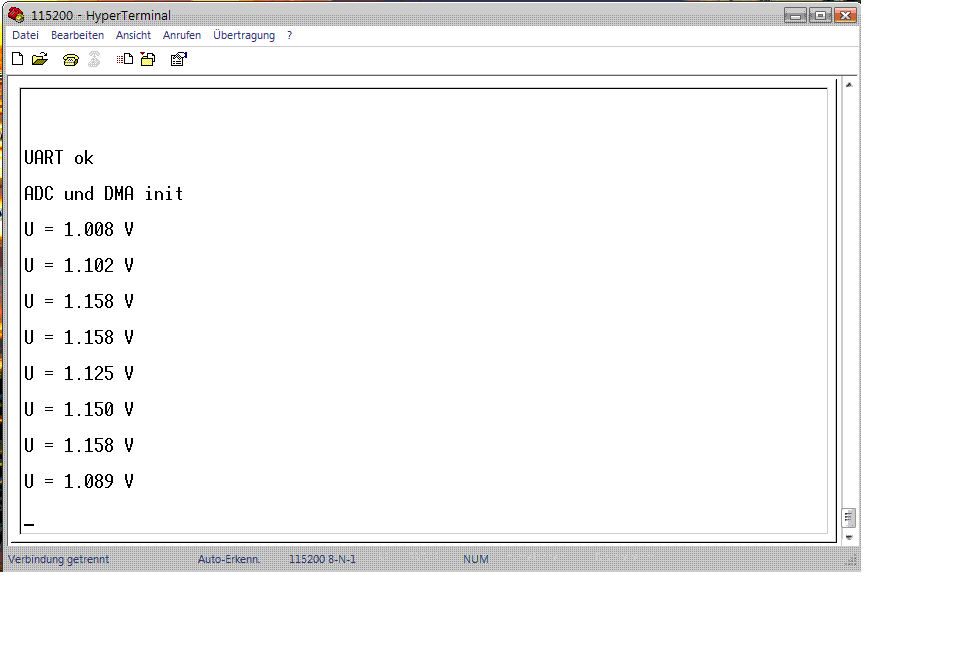Screen dimensions: 961x648
Task: Click the 'U = 1.102 V' reading
Action: 78,265
